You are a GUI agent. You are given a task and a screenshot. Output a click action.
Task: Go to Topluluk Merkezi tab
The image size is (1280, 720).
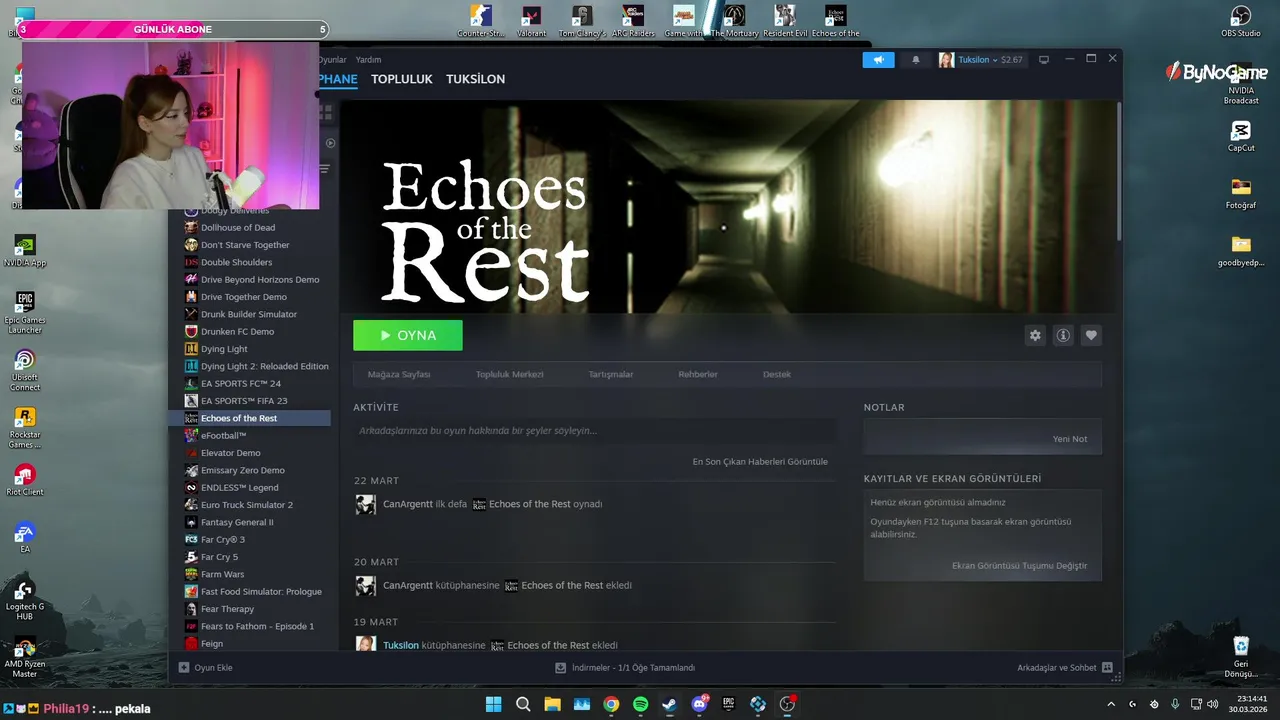tap(509, 374)
